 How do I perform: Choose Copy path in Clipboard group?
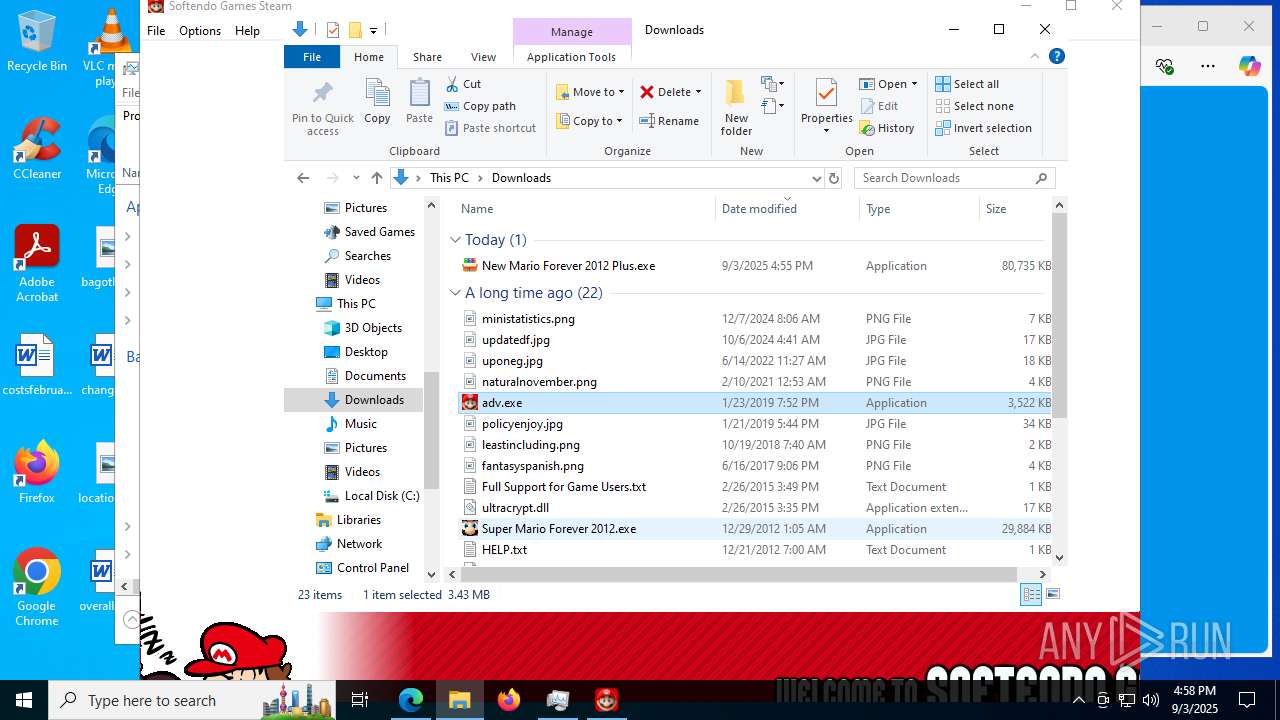point(480,106)
